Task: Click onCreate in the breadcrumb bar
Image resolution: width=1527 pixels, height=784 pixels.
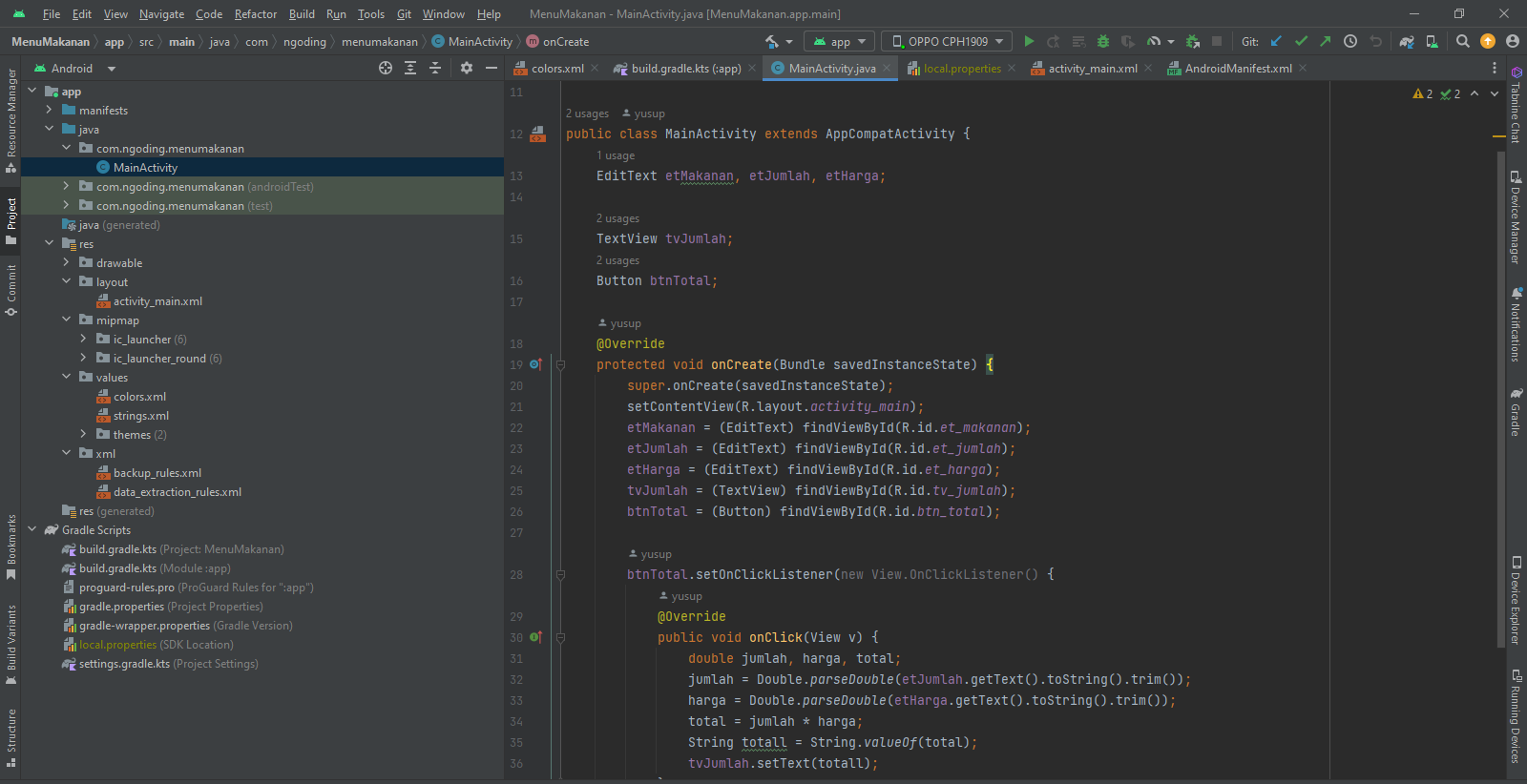Action: 565,42
